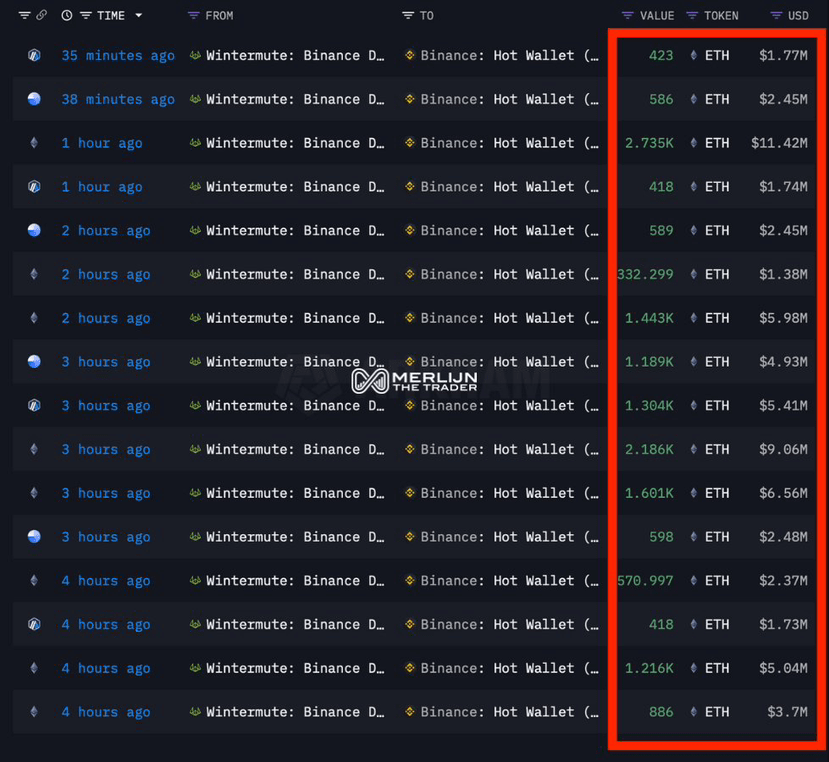Click the 570.997 value cell

pyautogui.click(x=646, y=581)
